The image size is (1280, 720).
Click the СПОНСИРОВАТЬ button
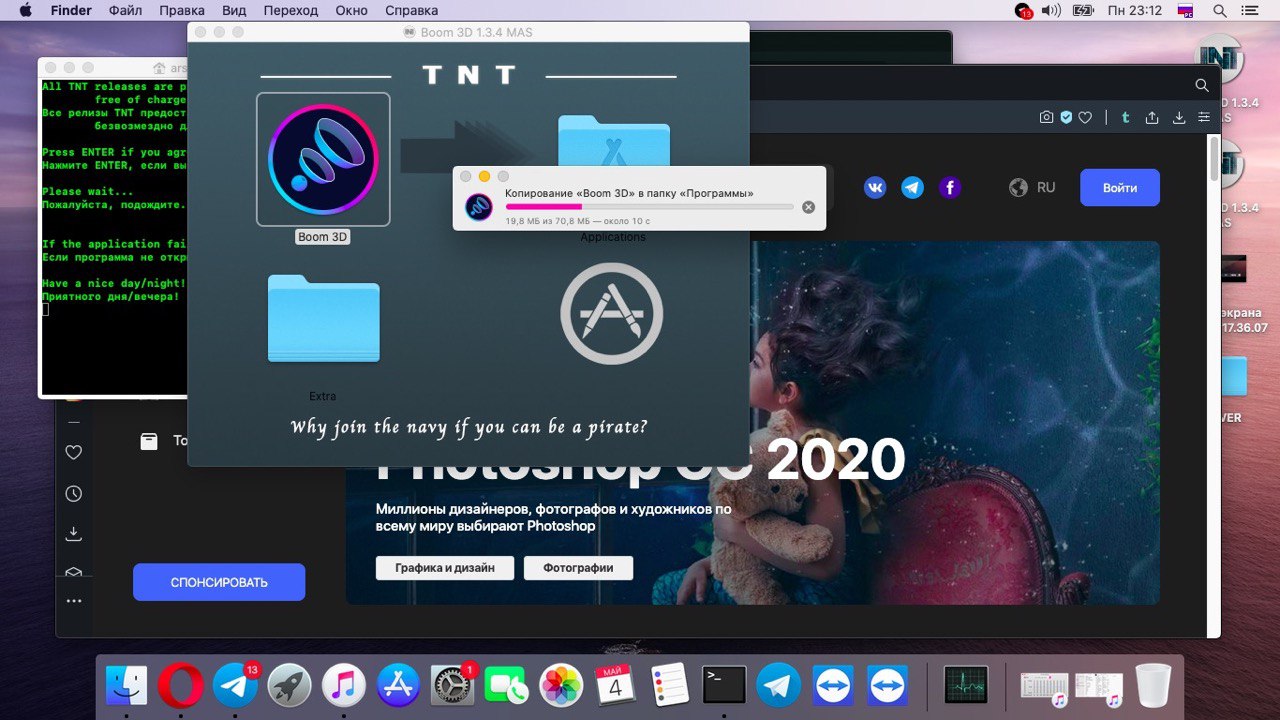click(x=219, y=582)
